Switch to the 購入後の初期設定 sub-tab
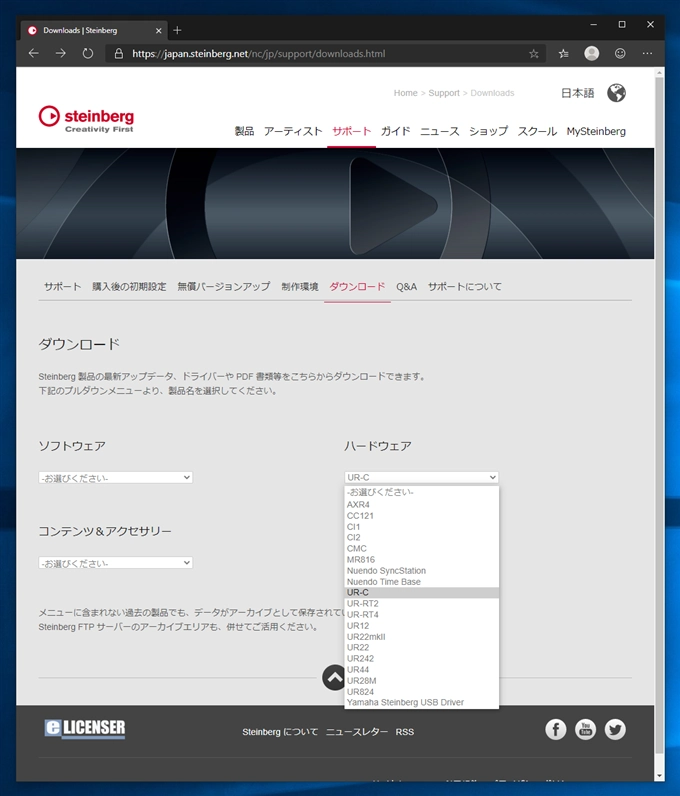The image size is (680, 796). click(129, 287)
